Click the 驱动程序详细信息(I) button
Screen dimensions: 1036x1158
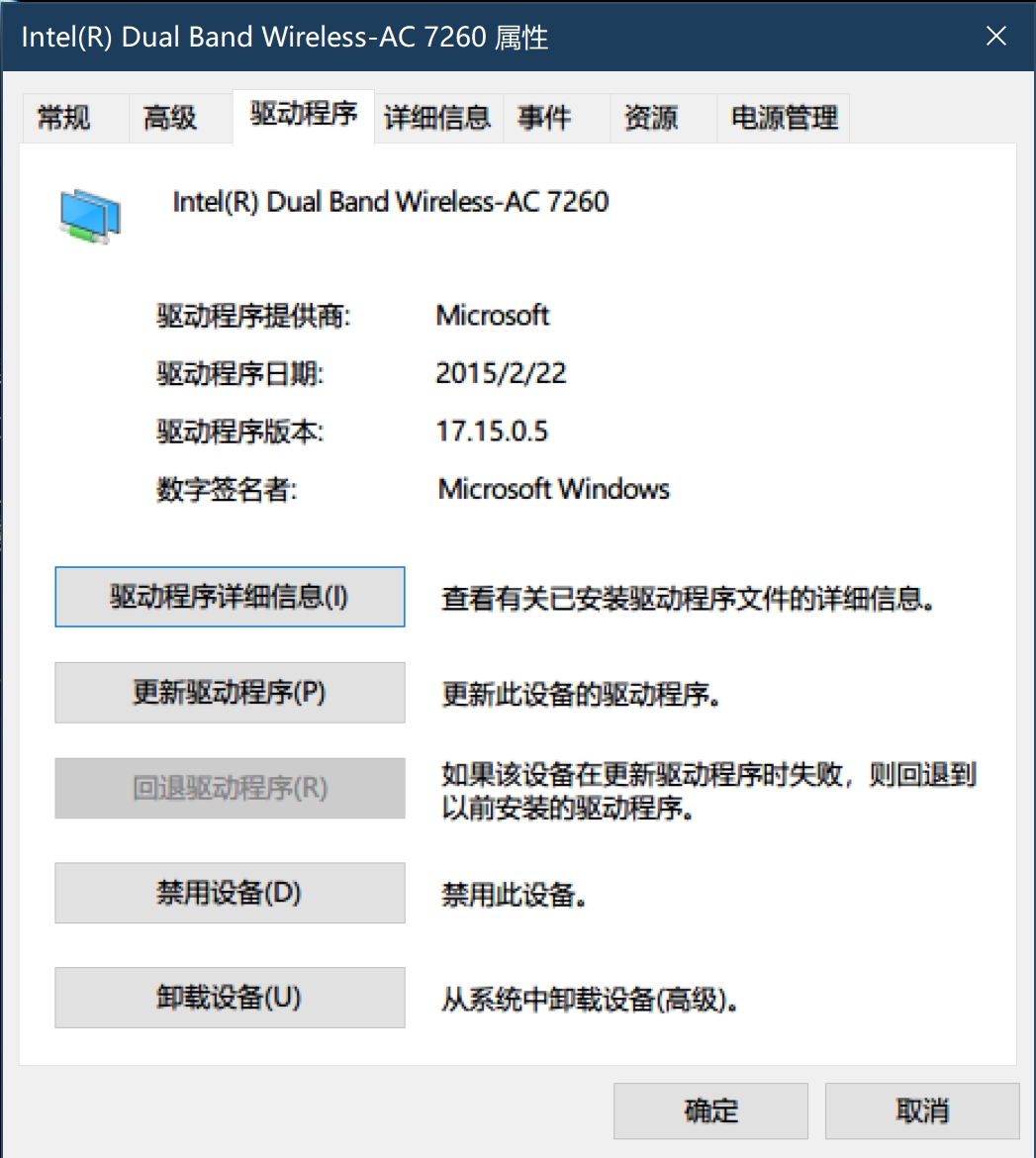[230, 597]
